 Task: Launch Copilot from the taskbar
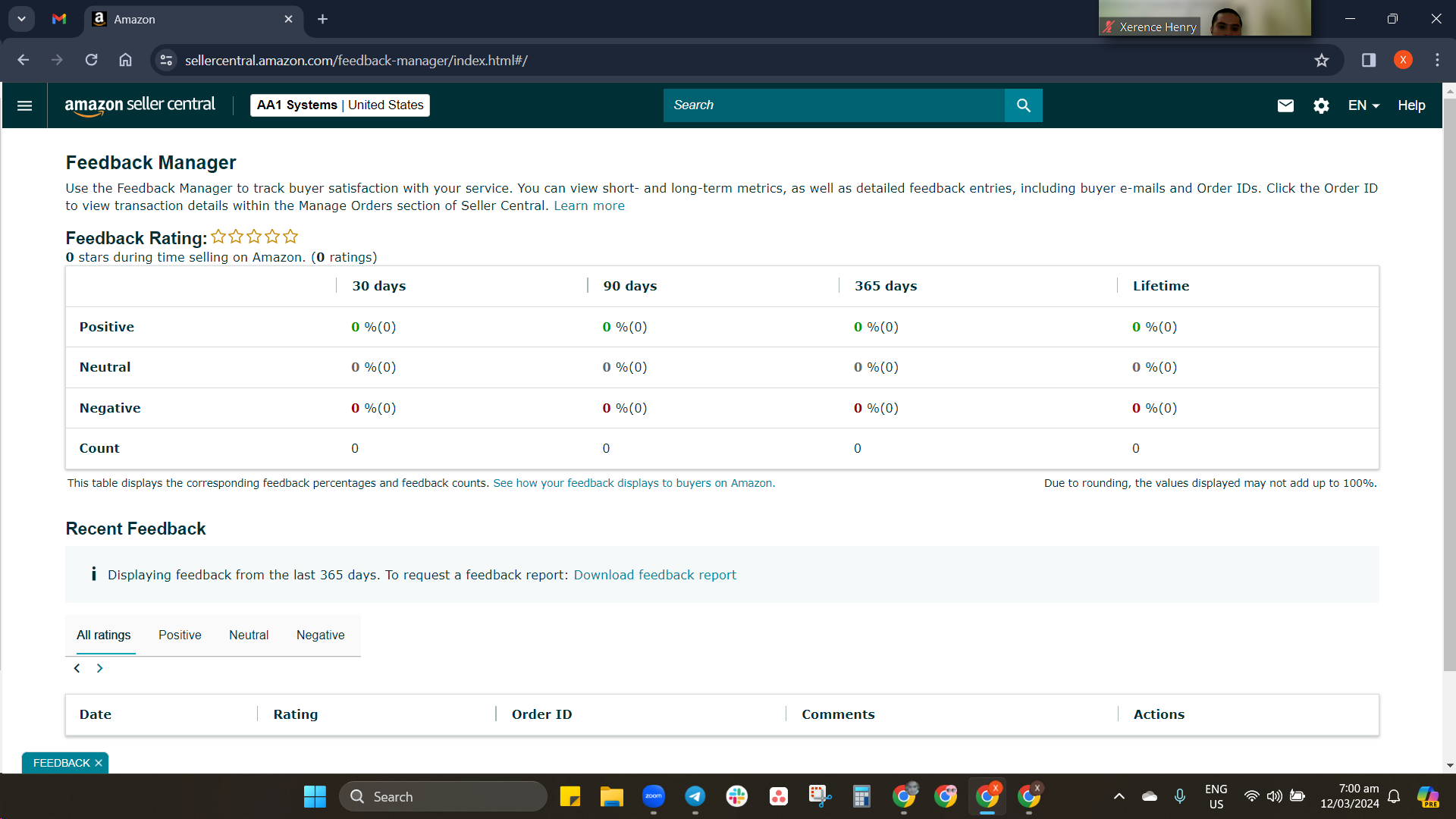[1429, 796]
